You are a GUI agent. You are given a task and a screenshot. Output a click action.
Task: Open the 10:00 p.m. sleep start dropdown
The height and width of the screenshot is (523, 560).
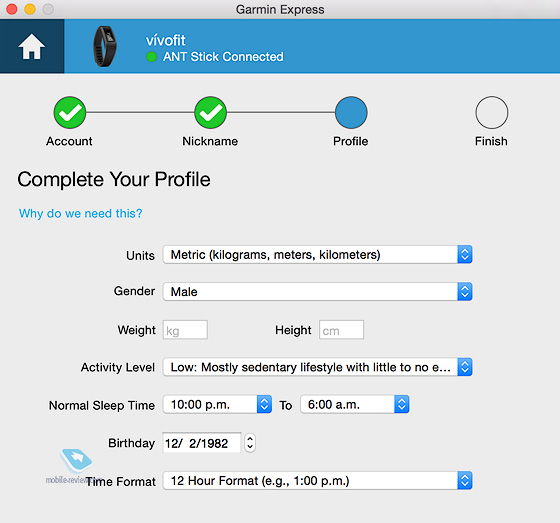point(217,404)
